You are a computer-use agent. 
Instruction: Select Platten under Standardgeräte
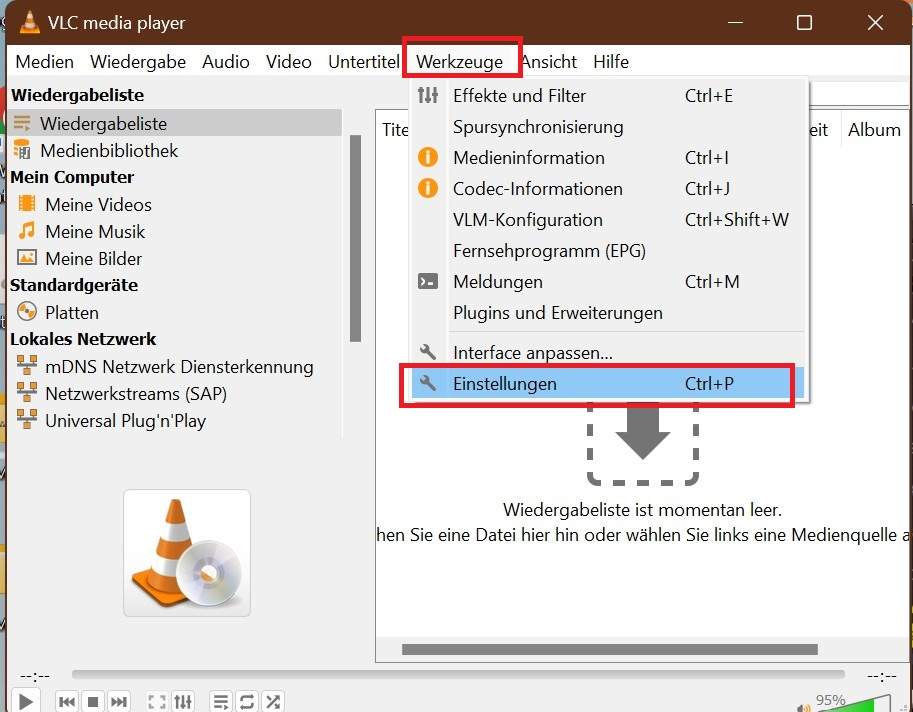point(72,313)
